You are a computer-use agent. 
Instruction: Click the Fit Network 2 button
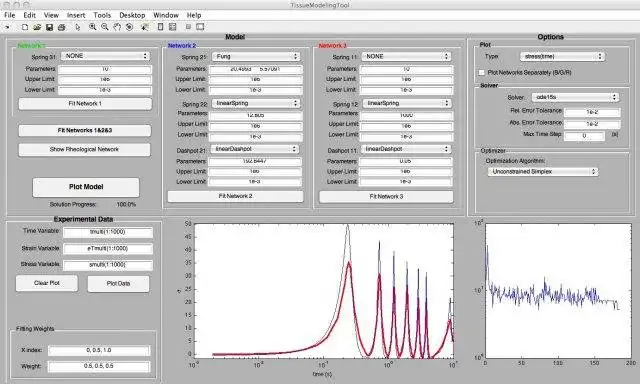236,196
